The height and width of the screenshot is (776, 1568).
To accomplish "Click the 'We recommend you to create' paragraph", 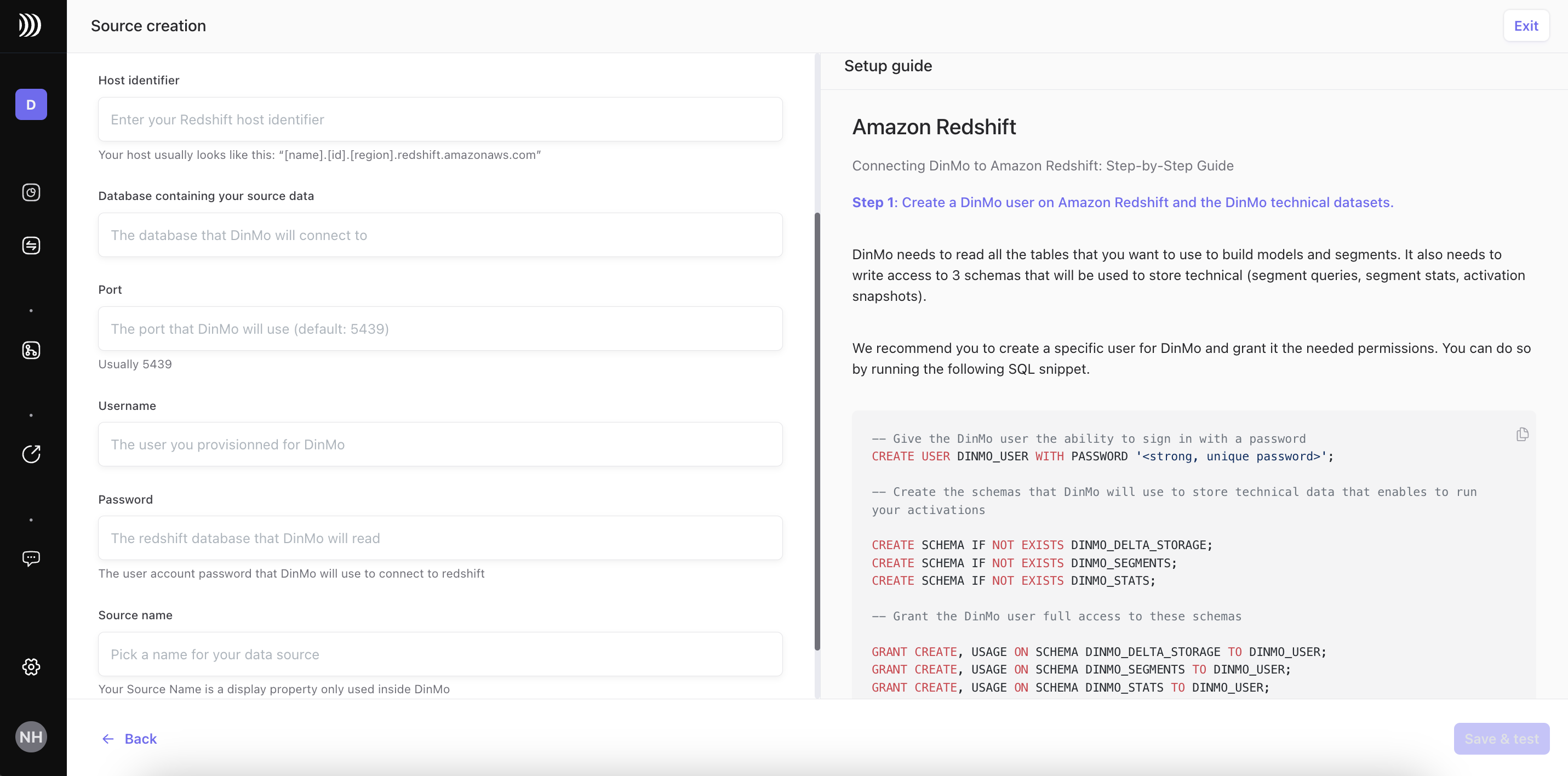I will tap(1191, 359).
